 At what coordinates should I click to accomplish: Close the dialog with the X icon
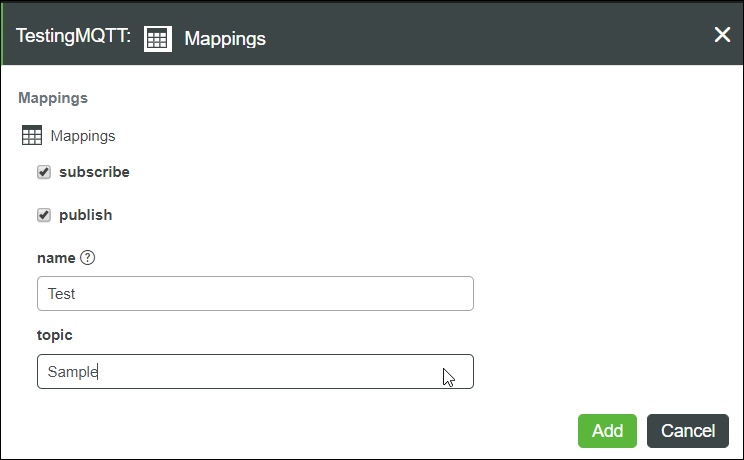pos(722,35)
